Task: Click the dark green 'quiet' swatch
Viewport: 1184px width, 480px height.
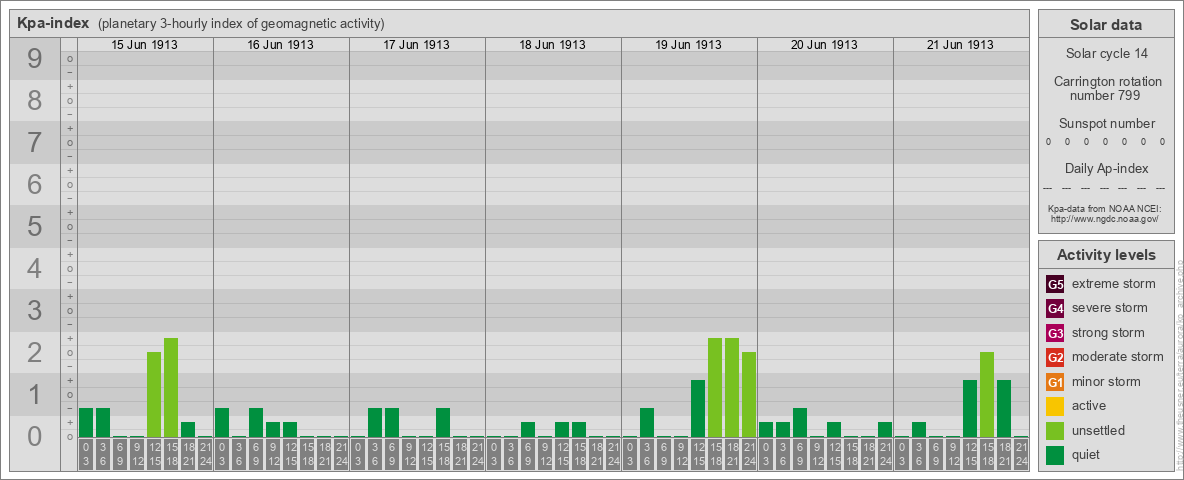Action: (1055, 454)
